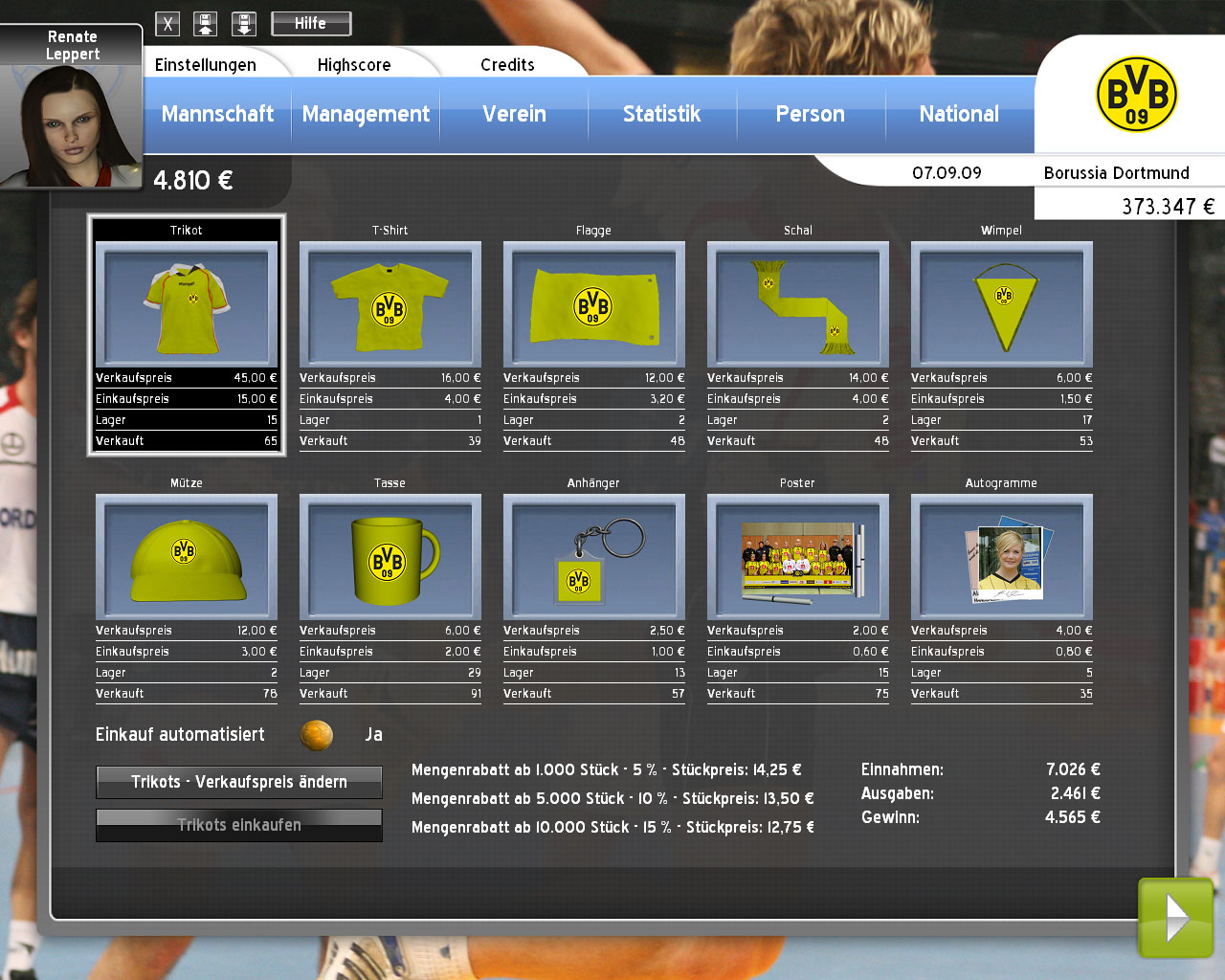Click the Hilfe help button
This screenshot has width=1225, height=980.
coord(311,23)
